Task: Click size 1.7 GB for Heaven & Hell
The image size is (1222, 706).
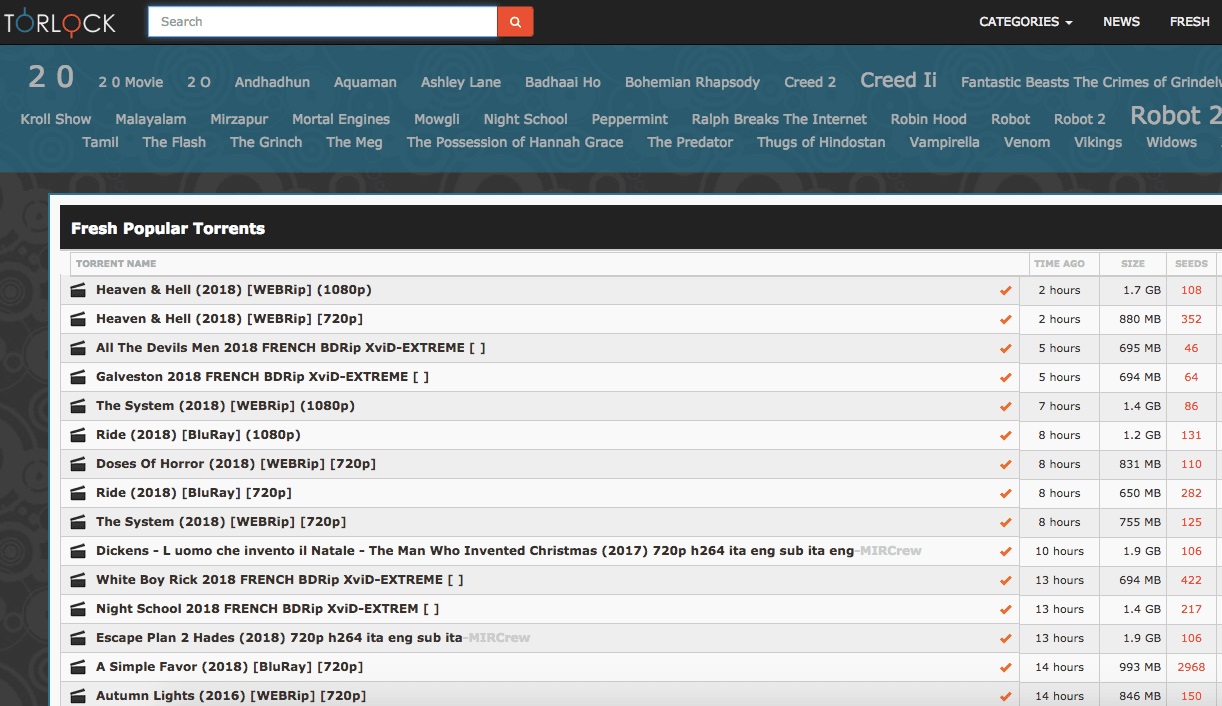Action: click(1141, 290)
